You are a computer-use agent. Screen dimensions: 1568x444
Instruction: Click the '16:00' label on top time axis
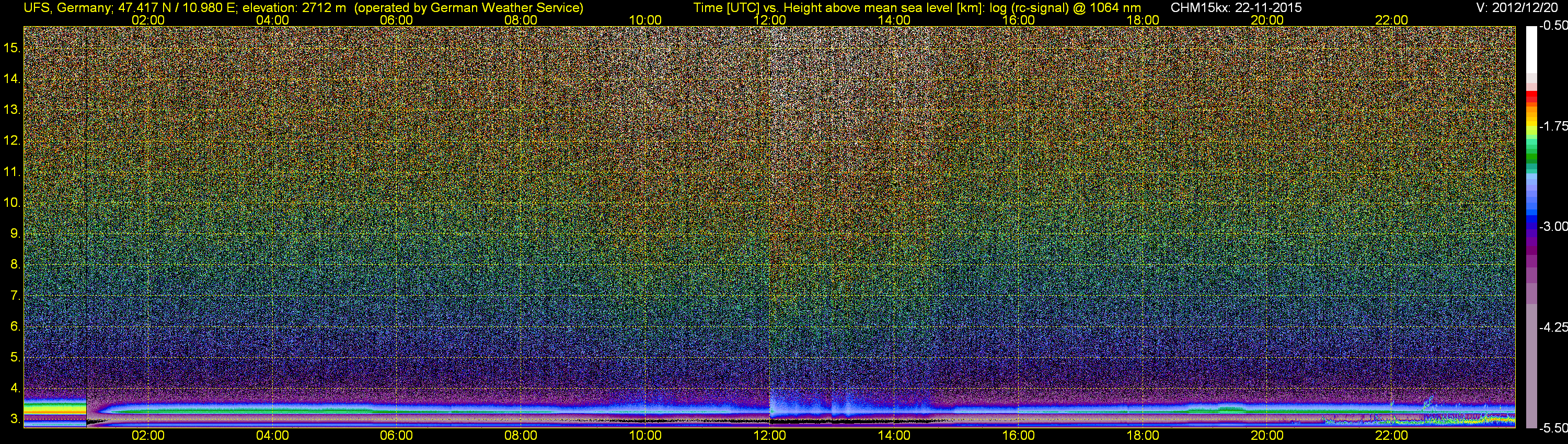pyautogui.click(x=1018, y=20)
